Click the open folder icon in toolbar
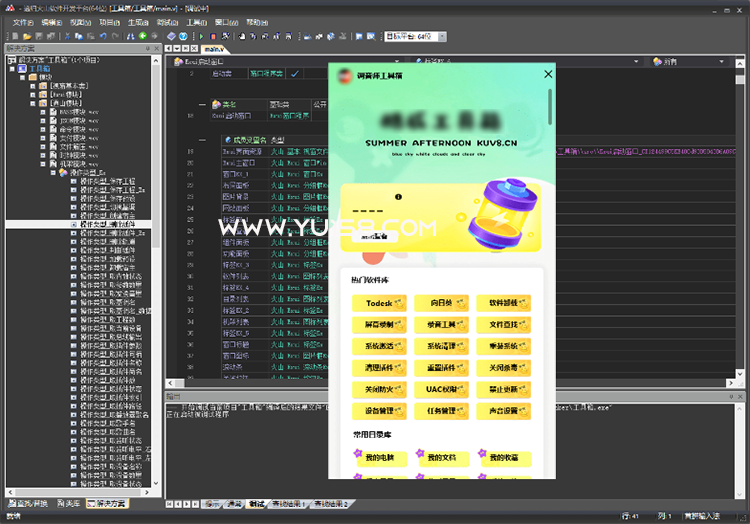This screenshot has height=524, width=750. point(26,36)
